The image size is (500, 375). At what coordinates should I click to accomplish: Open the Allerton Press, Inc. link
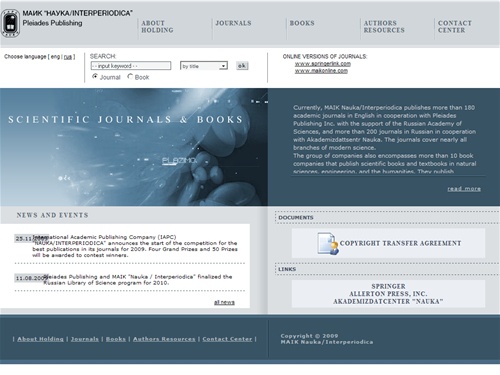388,294
